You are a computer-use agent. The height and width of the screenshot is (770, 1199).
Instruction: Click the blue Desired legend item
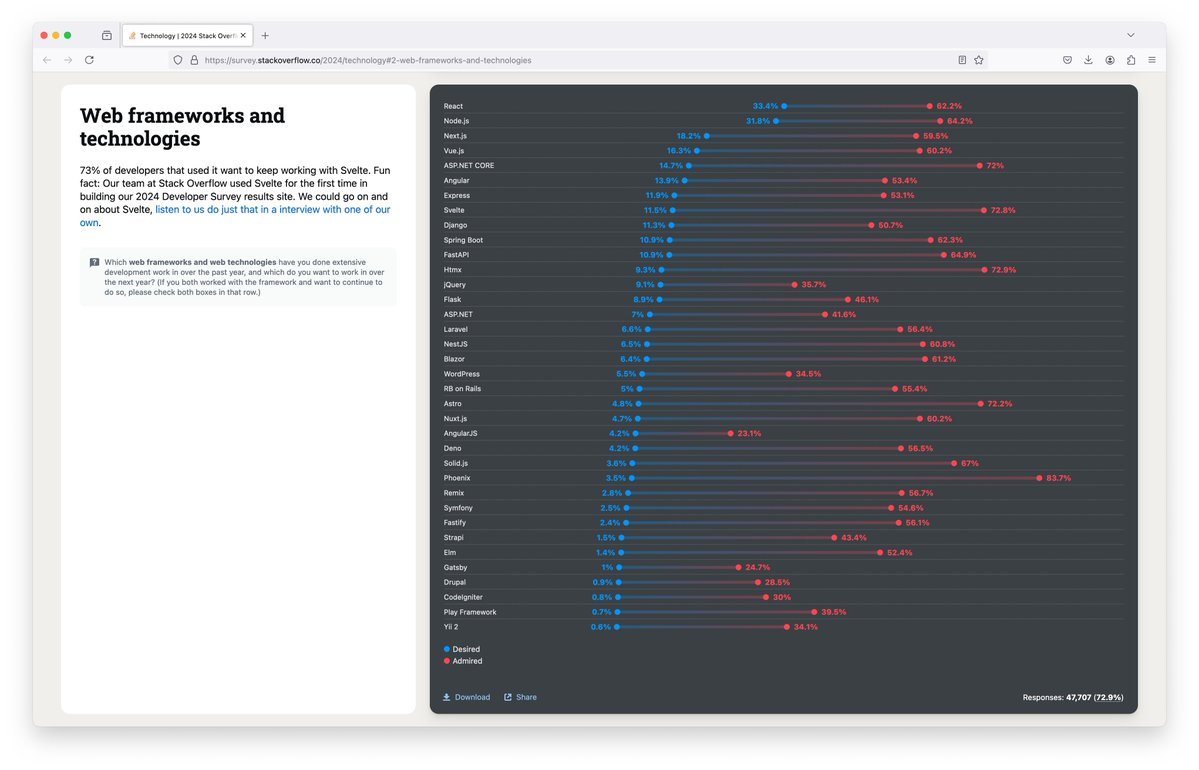(x=462, y=649)
